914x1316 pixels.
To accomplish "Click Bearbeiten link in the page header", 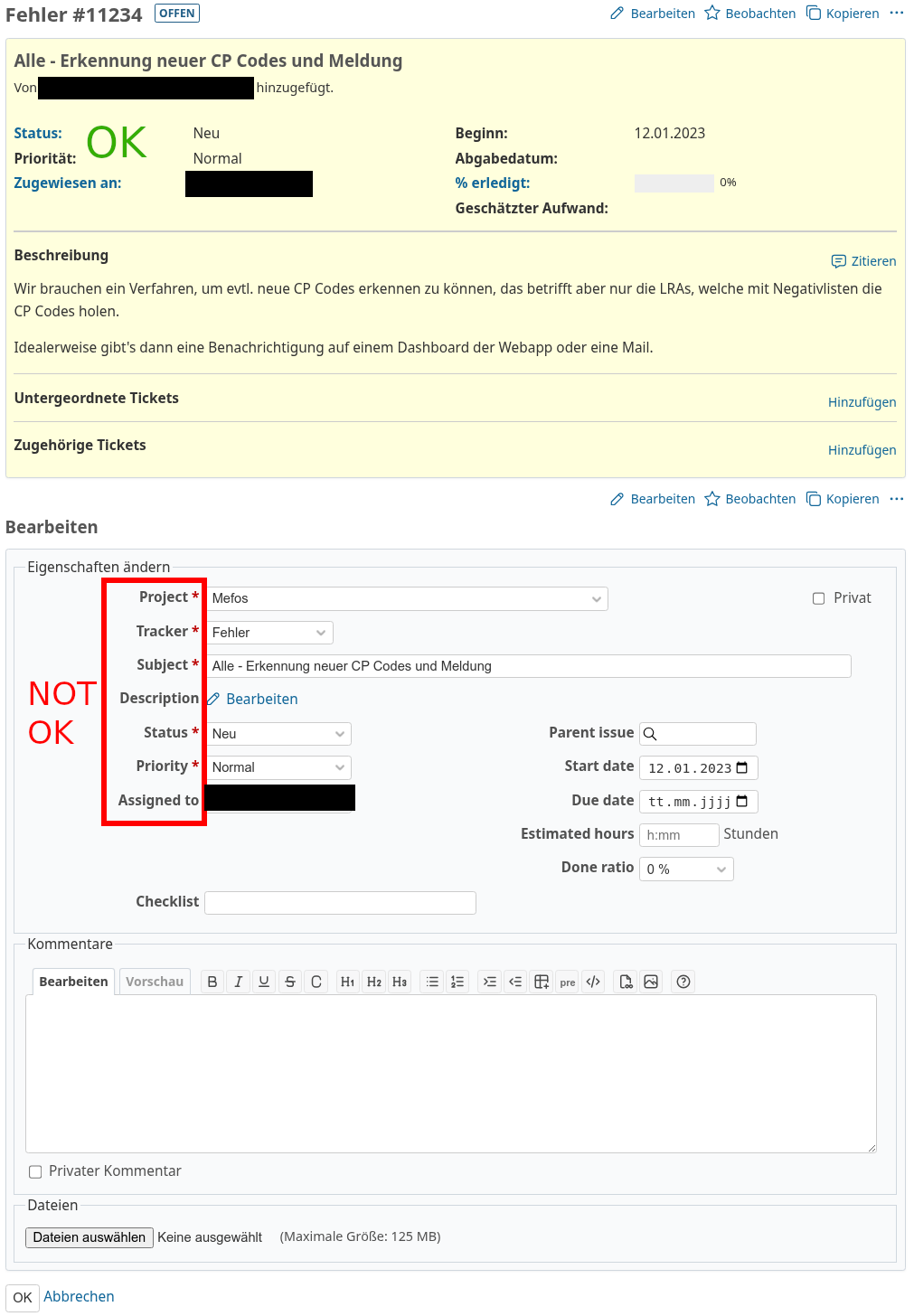I will pyautogui.click(x=653, y=14).
